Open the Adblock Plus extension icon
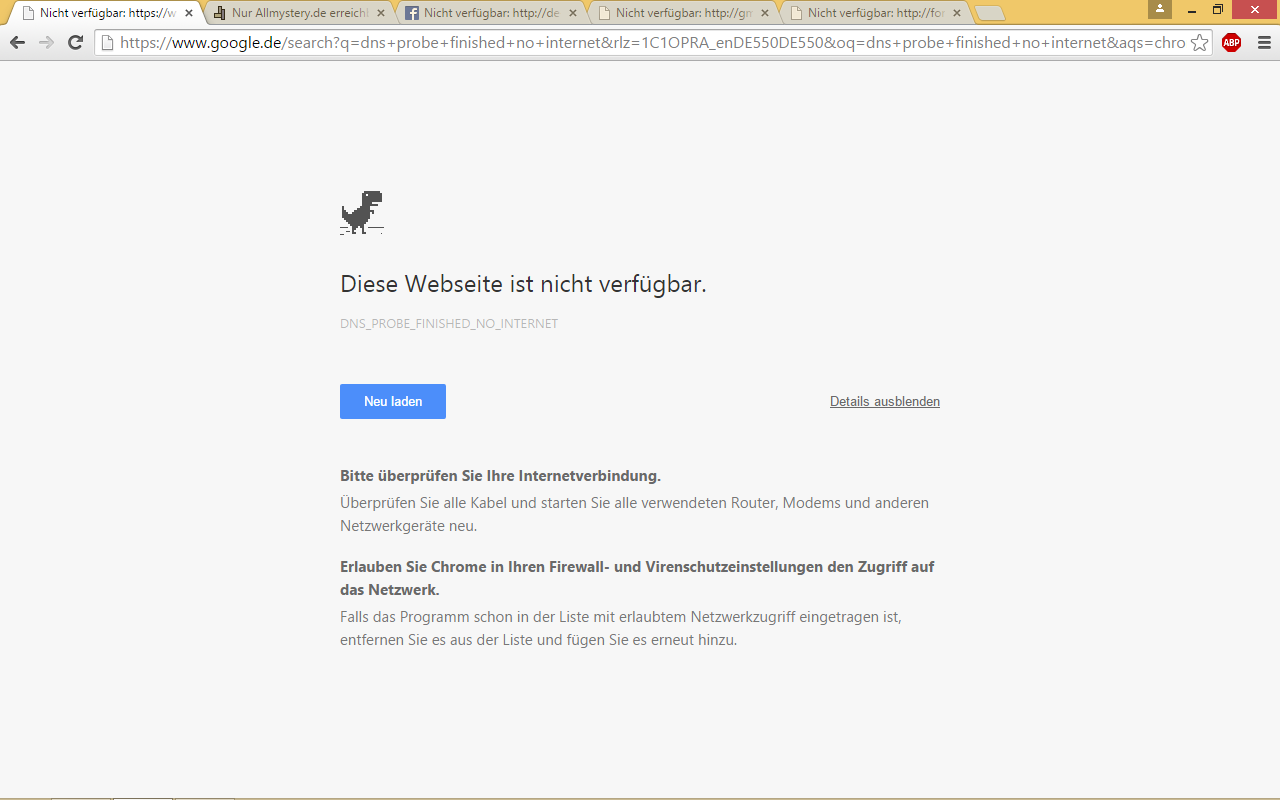The height and width of the screenshot is (800, 1280). tap(1232, 43)
